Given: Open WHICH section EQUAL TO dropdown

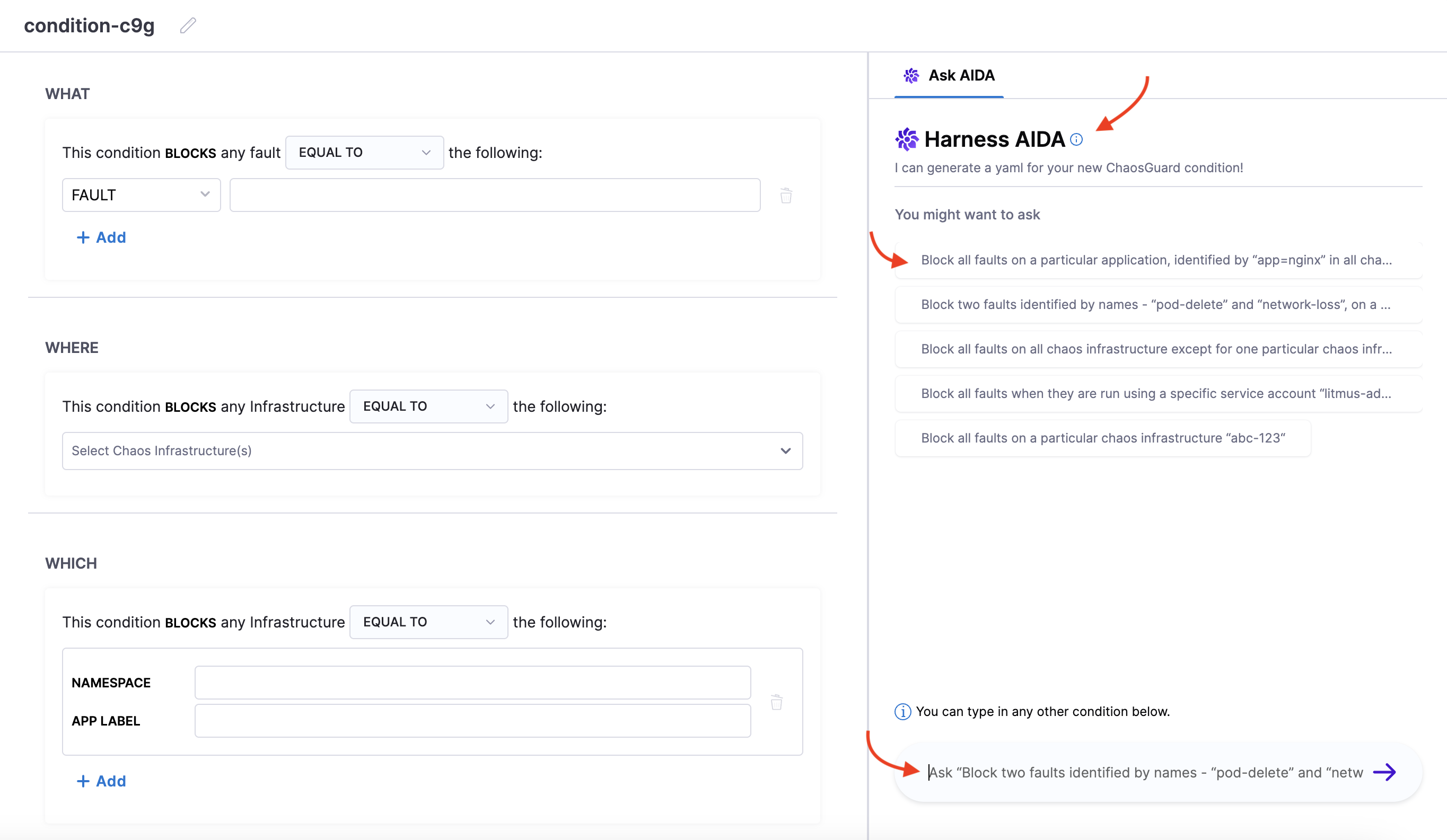Looking at the screenshot, I should click(428, 622).
